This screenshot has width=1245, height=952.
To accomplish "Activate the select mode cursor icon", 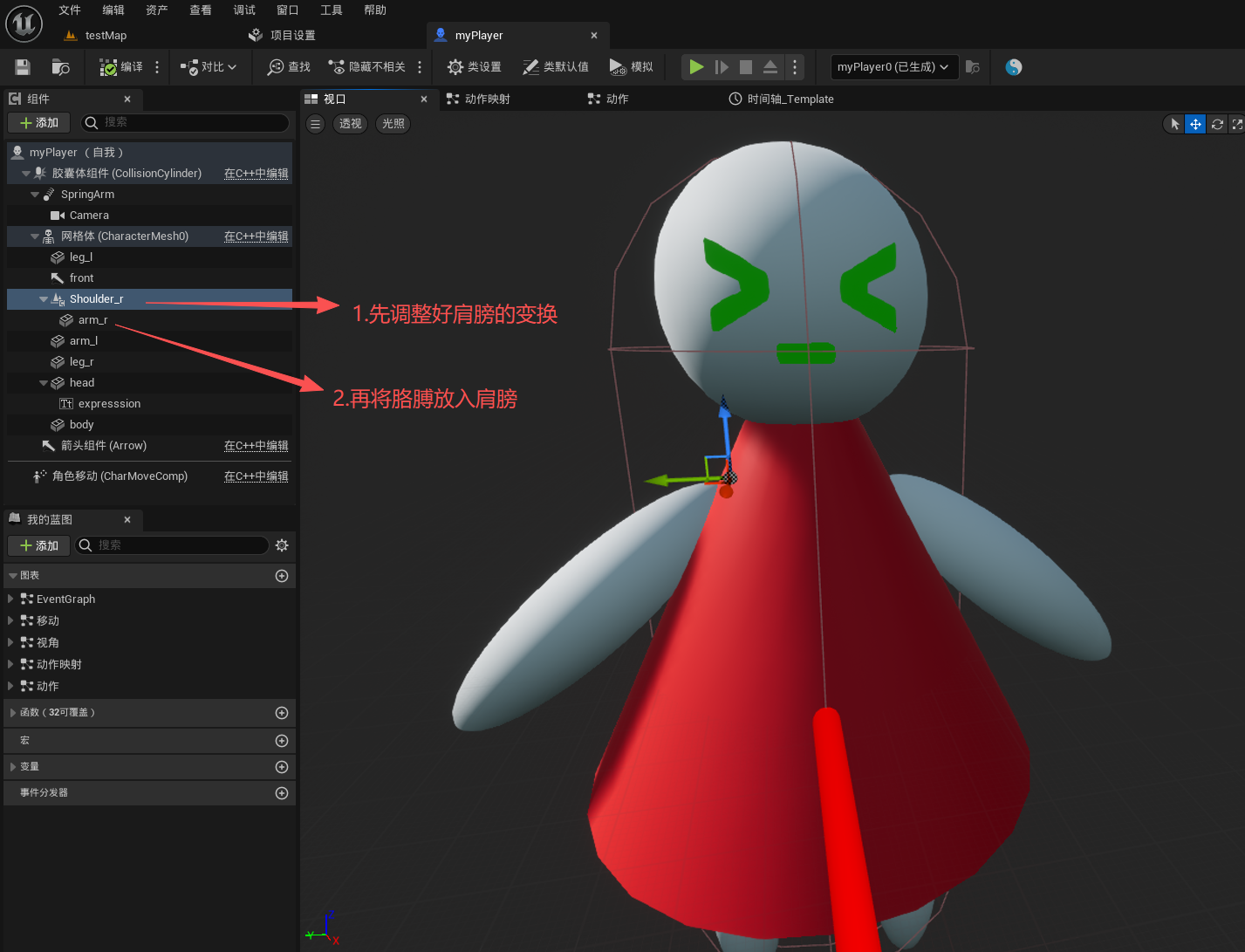I will coord(1174,124).
